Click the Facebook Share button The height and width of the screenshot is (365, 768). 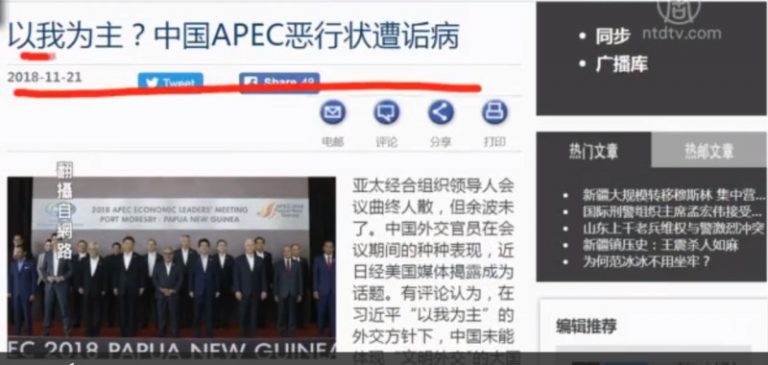click(279, 82)
